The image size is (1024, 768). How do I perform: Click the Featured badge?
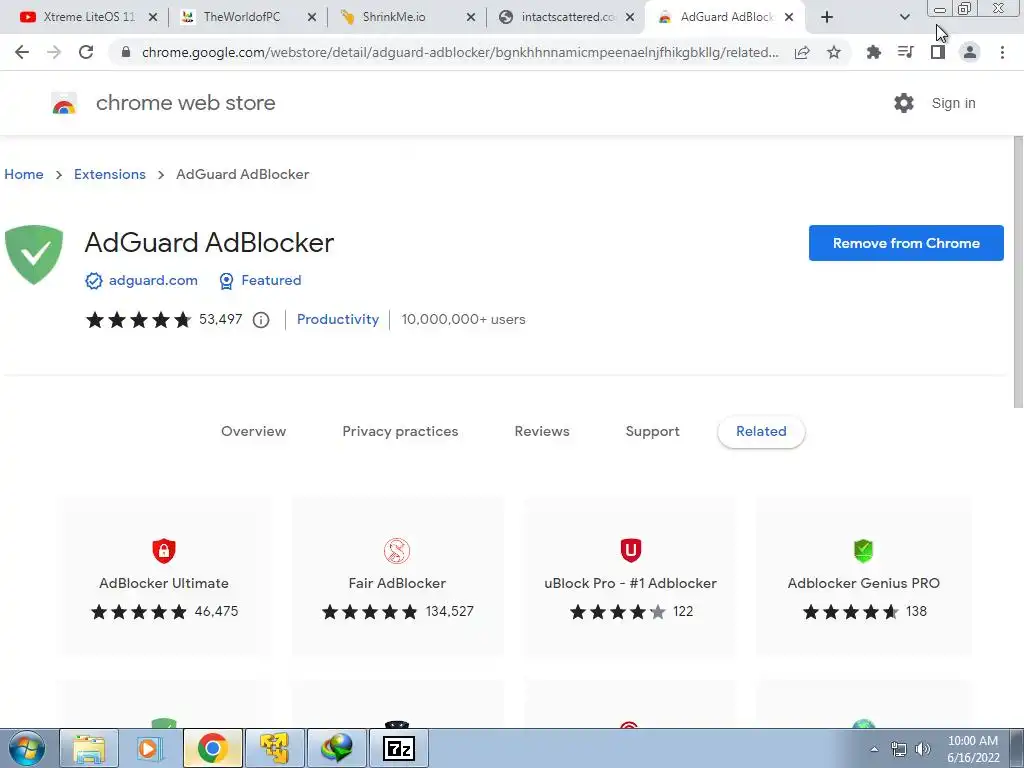(271, 280)
